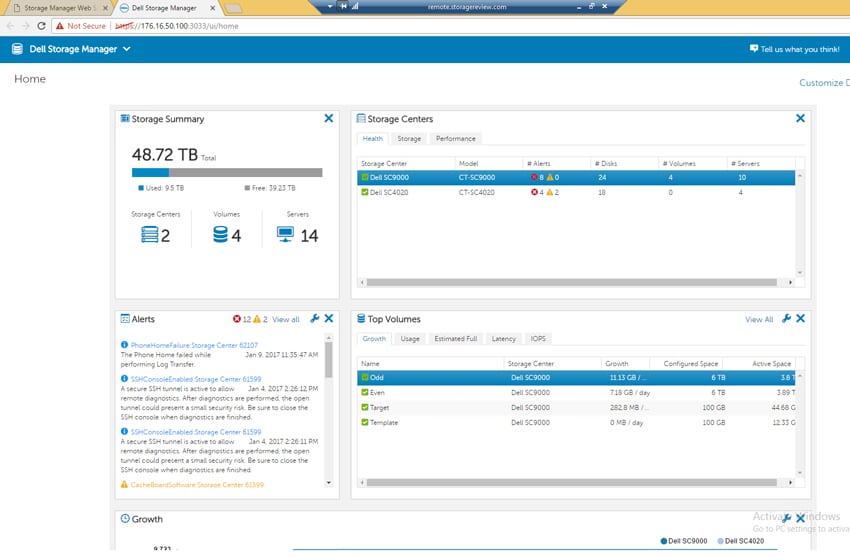Select the Template volume row
The height and width of the screenshot is (557, 850).
(576, 423)
